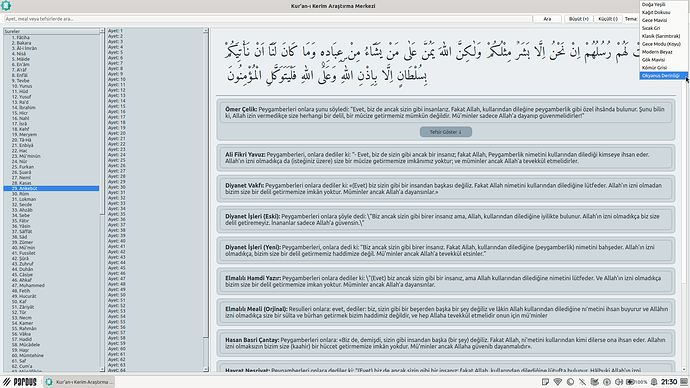Viewport: 690px width, 388px height.
Task: Open the notification bell icon
Action: [x=654, y=382]
